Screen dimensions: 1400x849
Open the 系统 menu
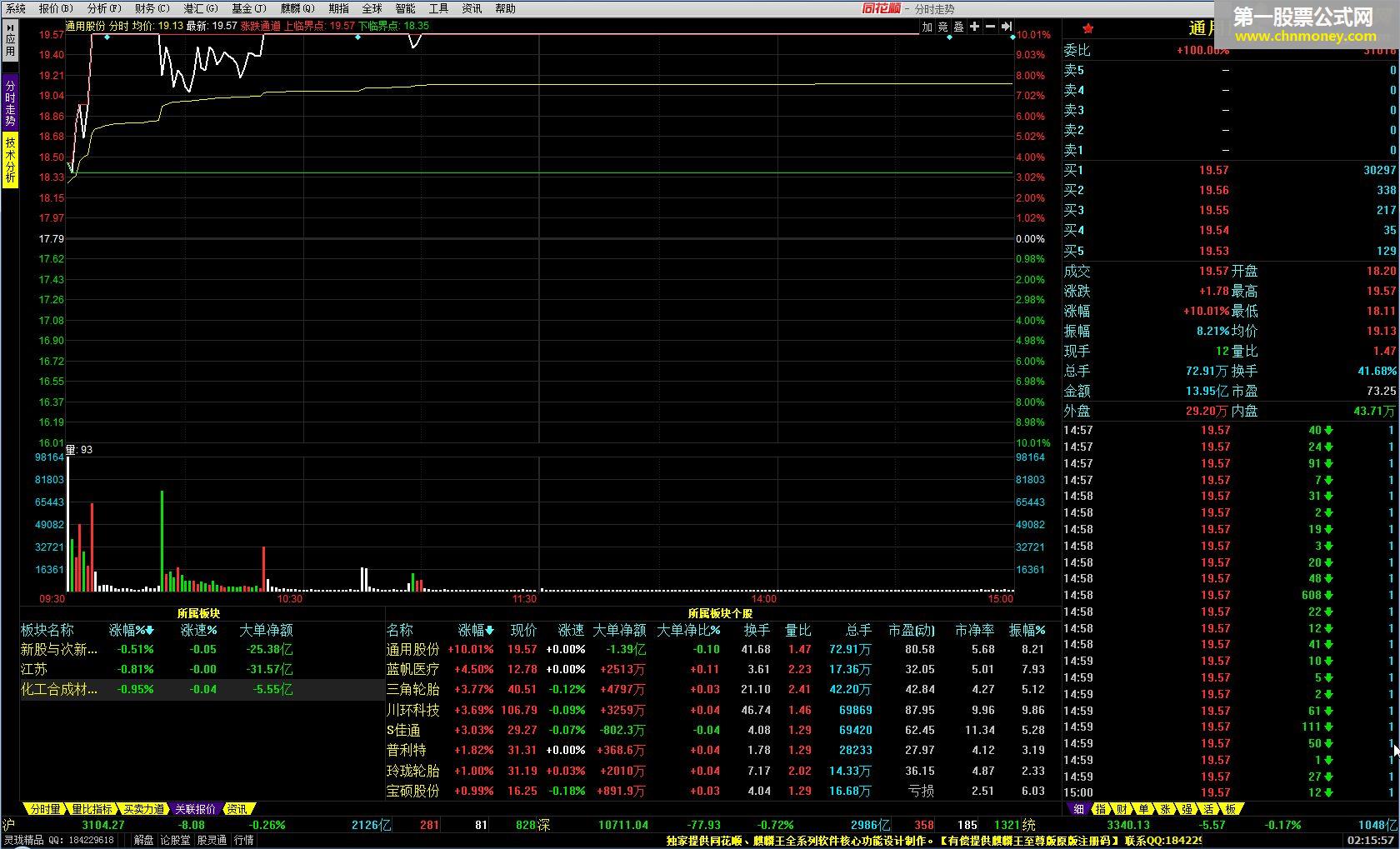click(x=15, y=8)
